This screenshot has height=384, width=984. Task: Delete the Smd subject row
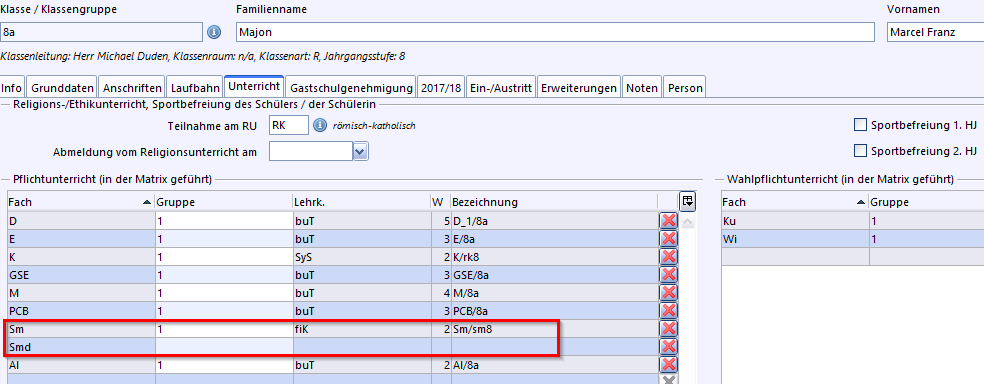pyautogui.click(x=669, y=347)
